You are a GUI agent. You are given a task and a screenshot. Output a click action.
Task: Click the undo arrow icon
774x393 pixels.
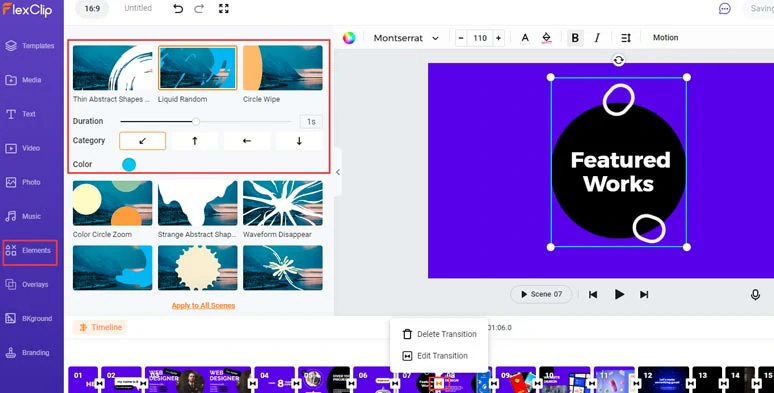point(178,8)
